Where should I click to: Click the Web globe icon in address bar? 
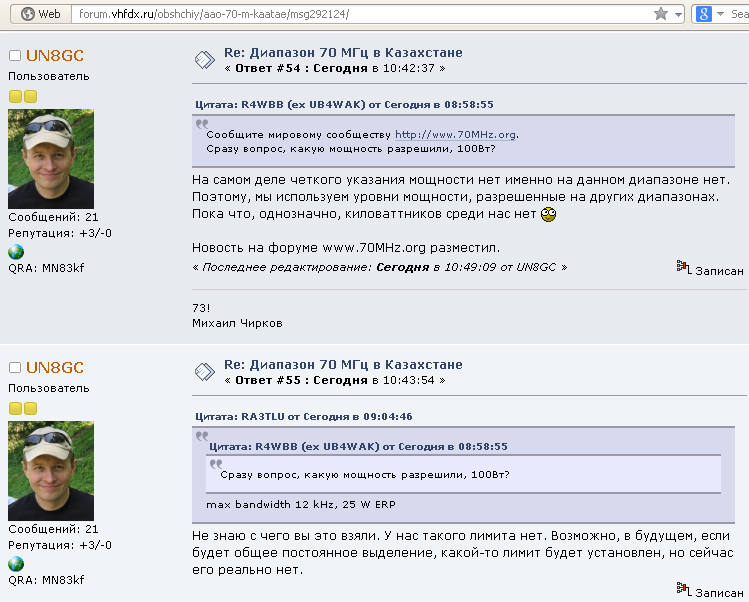pos(28,14)
